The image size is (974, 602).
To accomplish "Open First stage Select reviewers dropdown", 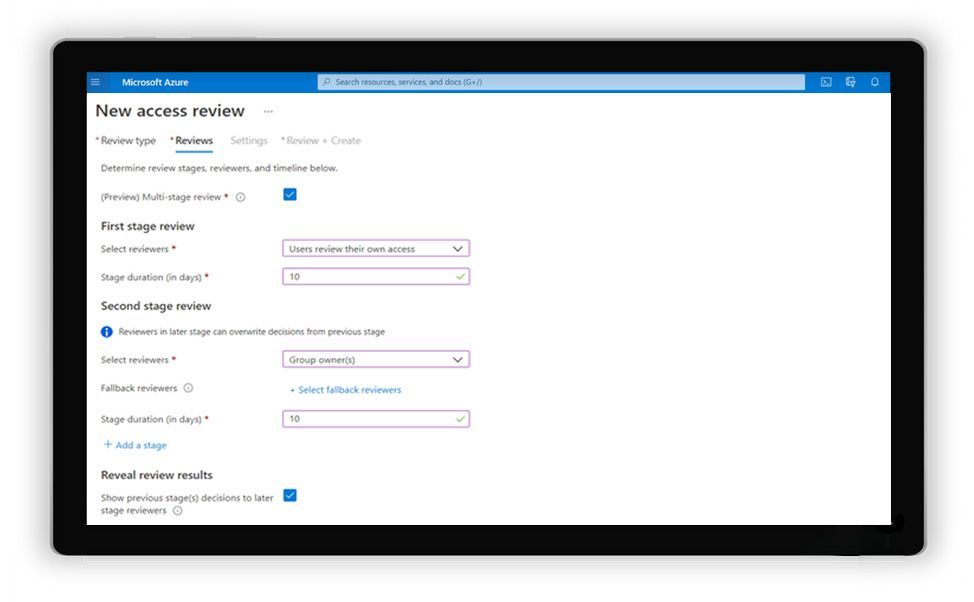I will (x=376, y=249).
